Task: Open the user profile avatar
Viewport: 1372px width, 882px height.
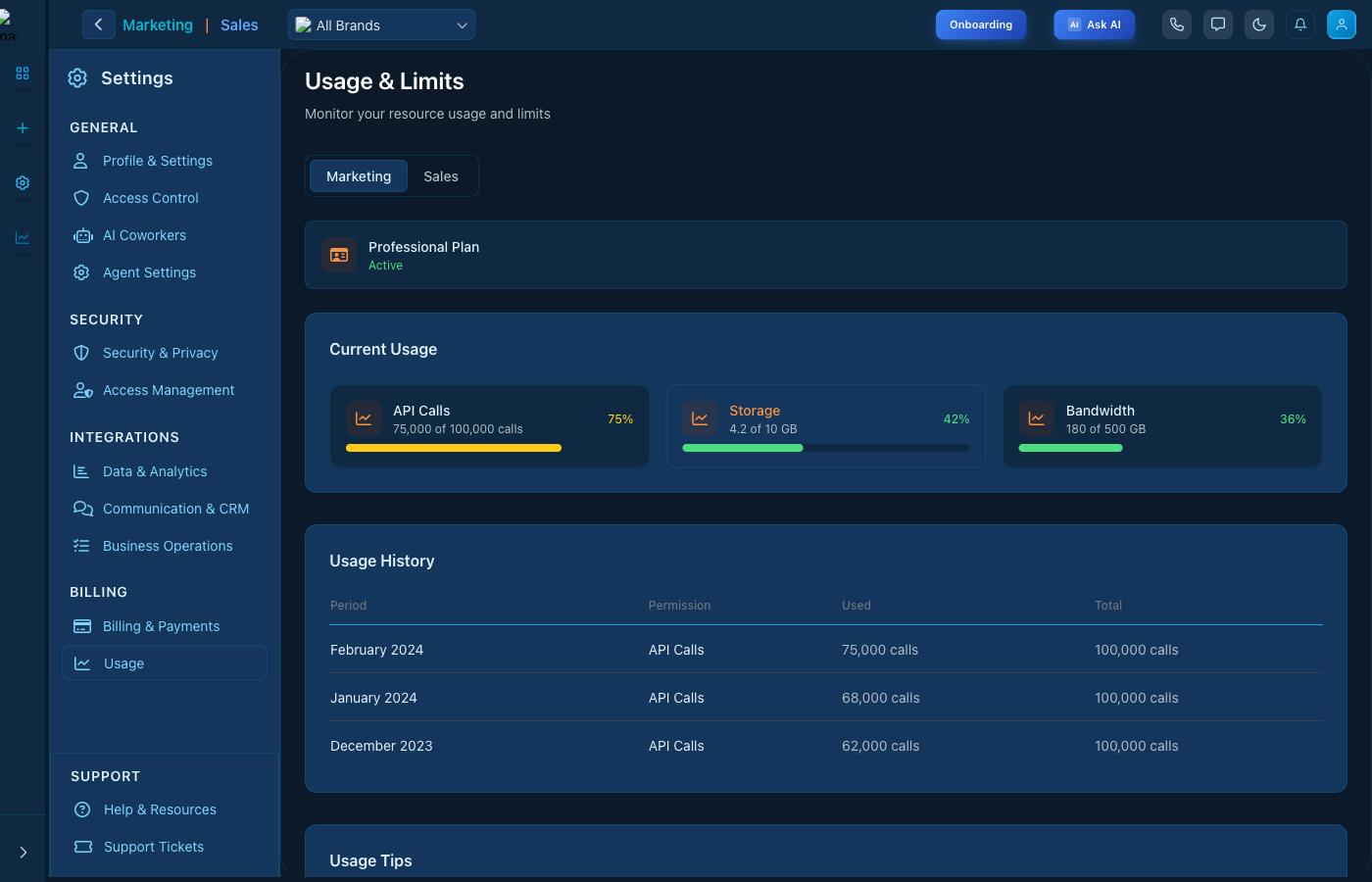Action: point(1342,24)
